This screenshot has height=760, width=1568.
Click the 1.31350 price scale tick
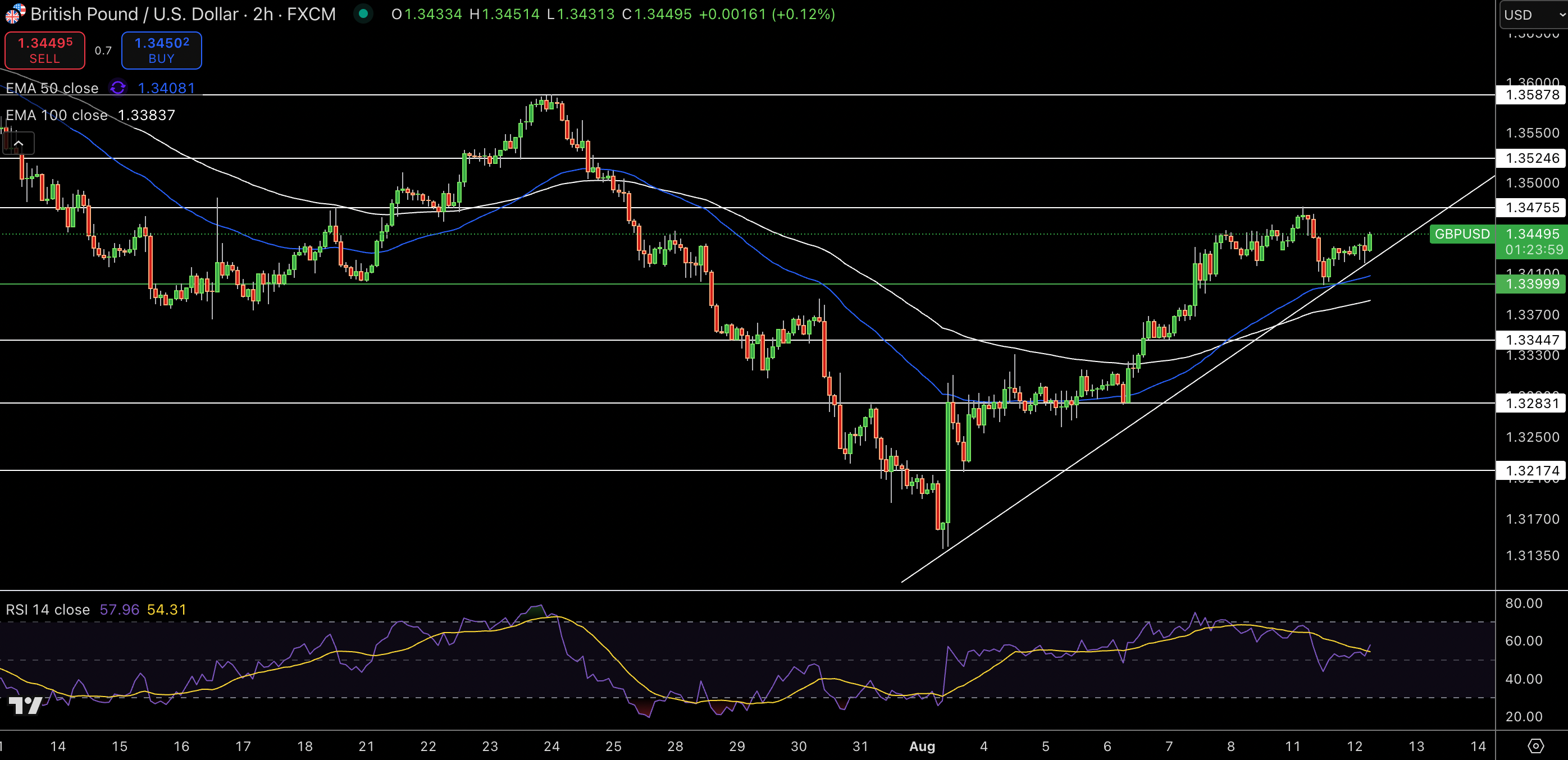(x=1532, y=556)
